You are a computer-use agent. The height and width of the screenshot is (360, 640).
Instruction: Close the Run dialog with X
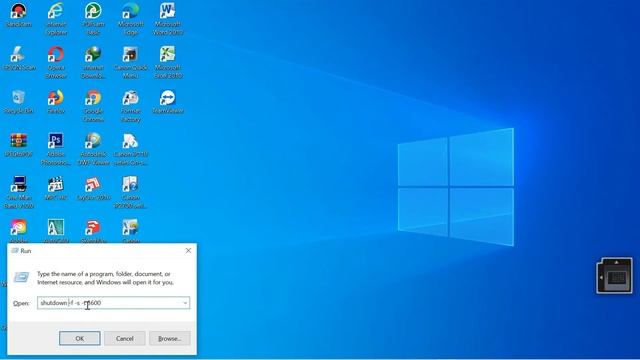coord(188,251)
